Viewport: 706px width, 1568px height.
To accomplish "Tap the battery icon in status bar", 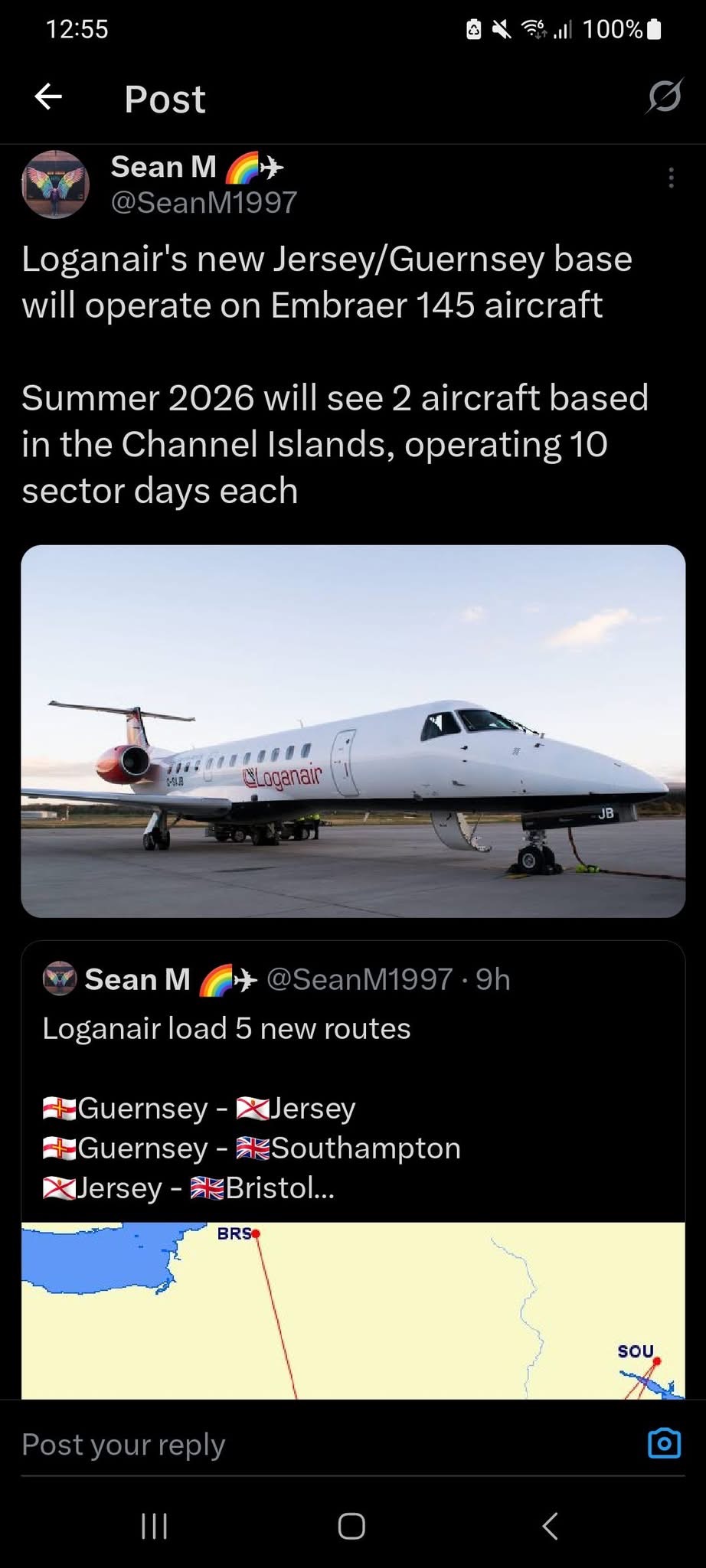I will 654,29.
